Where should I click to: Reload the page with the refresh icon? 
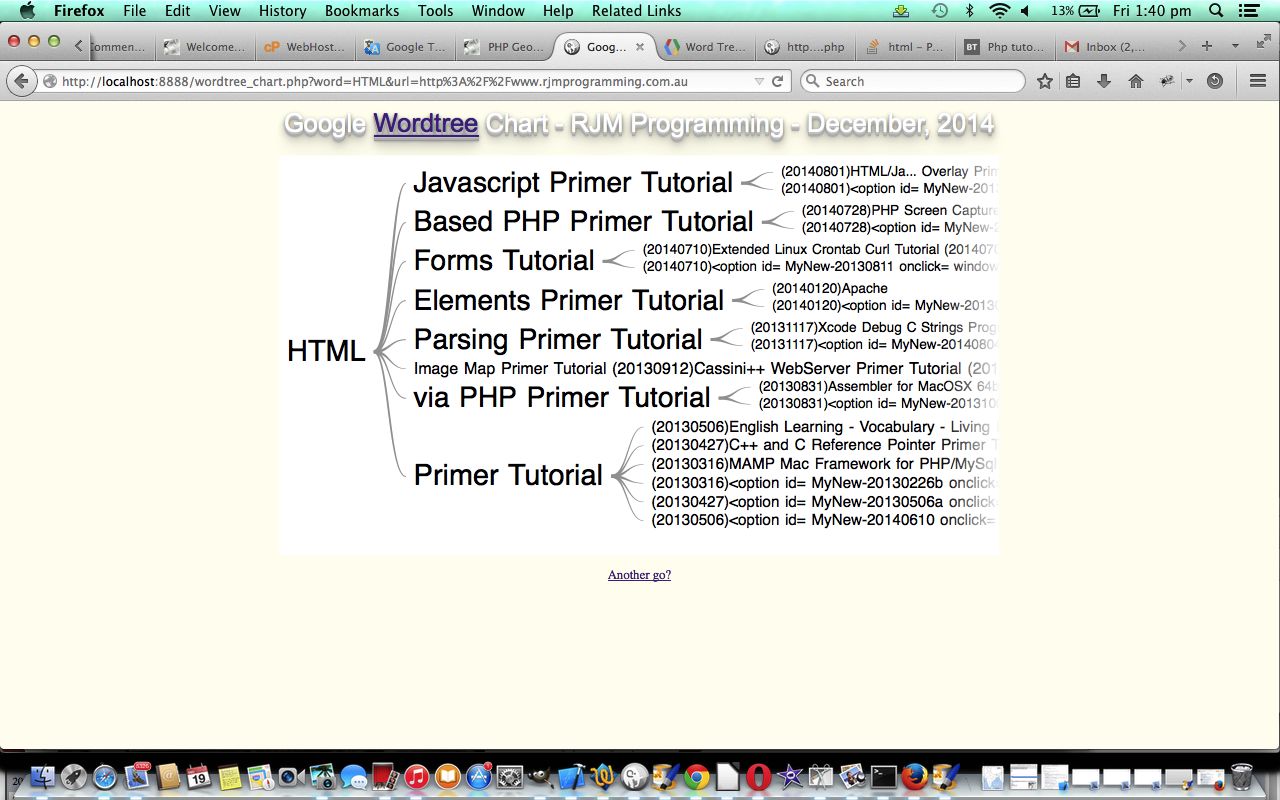(777, 81)
